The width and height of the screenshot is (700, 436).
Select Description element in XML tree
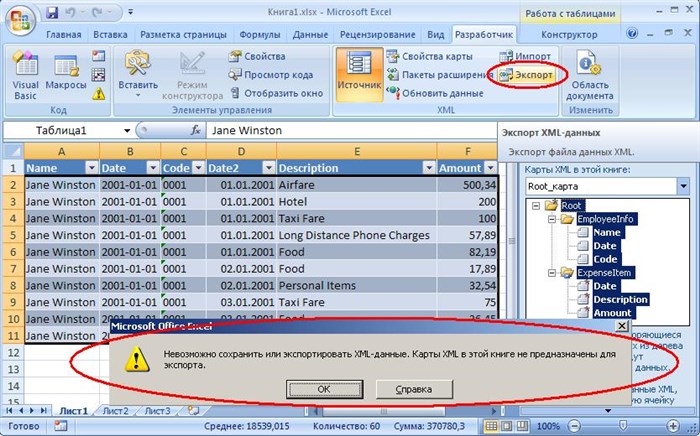click(620, 299)
